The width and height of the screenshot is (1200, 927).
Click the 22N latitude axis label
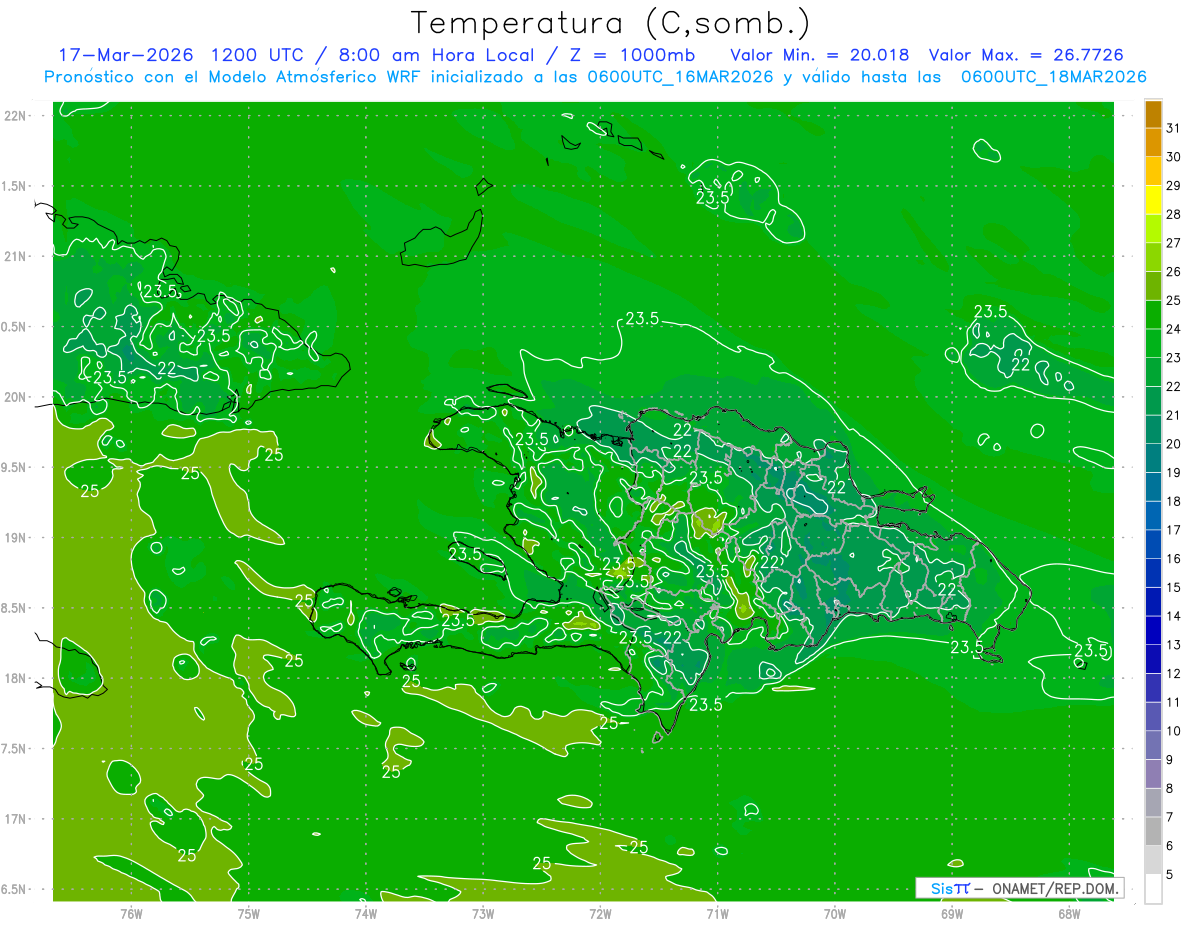pos(15,116)
